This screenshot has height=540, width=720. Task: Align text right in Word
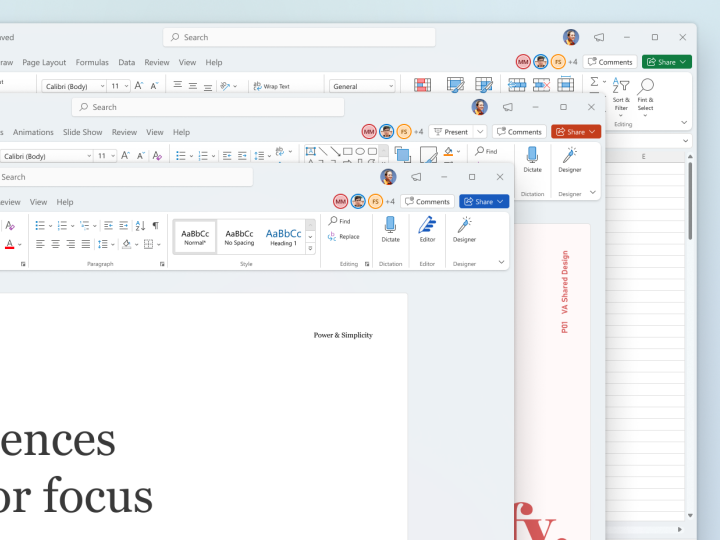[x=71, y=244]
